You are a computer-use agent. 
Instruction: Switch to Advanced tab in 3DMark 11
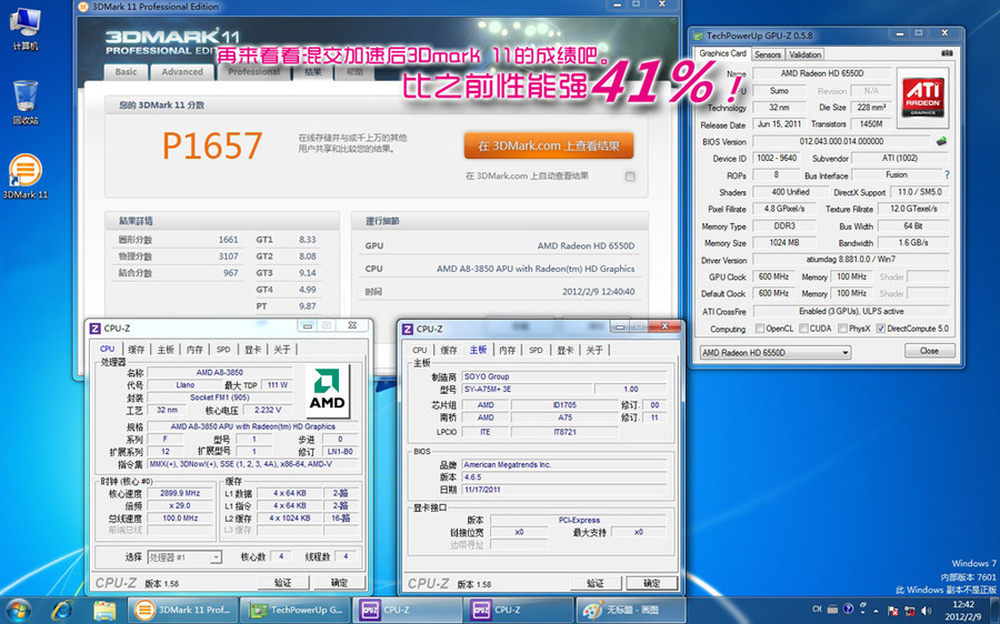(x=182, y=72)
